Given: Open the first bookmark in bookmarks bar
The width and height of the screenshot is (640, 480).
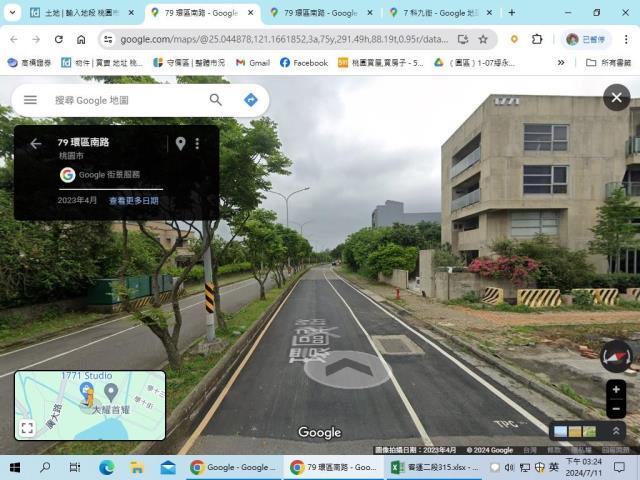Looking at the screenshot, I should tap(29, 62).
